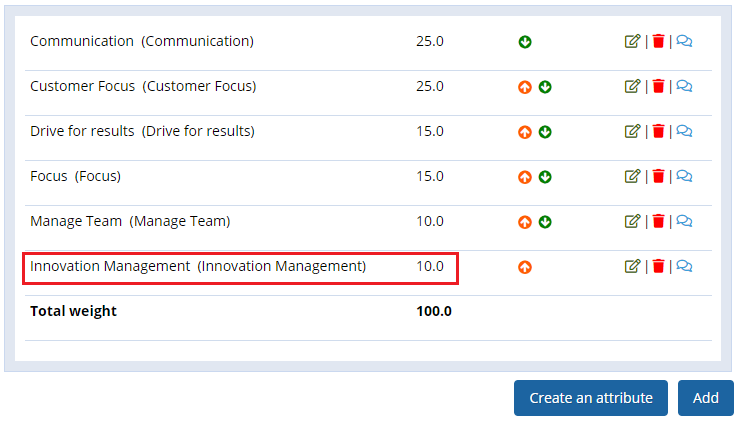This screenshot has height=422, width=739.
Task: Edit the Communication attribute
Action: point(632,41)
